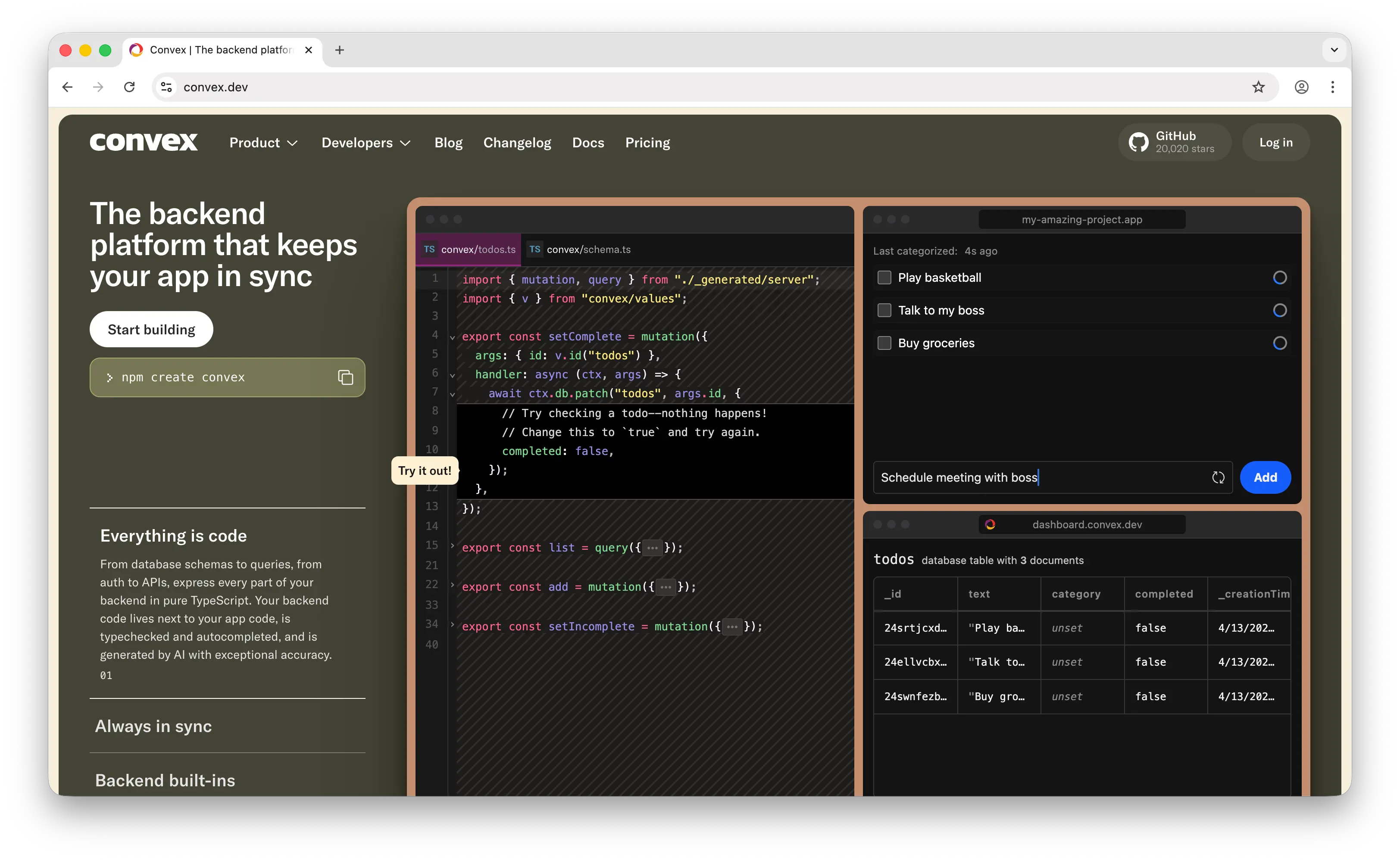This screenshot has height=860, width=1400.
Task: Mark Buy groceries as done
Action: pos(884,343)
